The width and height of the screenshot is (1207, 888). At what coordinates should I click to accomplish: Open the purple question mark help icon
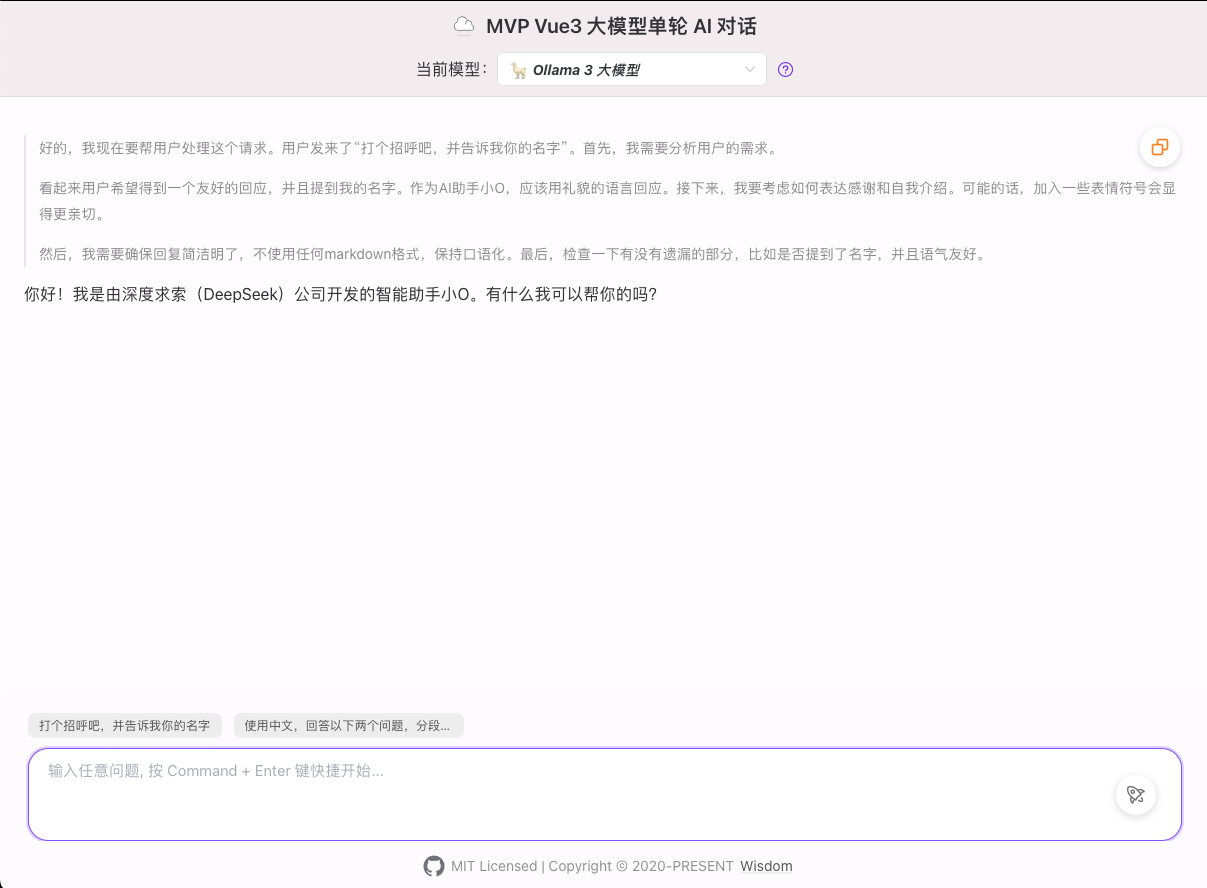[x=785, y=70]
